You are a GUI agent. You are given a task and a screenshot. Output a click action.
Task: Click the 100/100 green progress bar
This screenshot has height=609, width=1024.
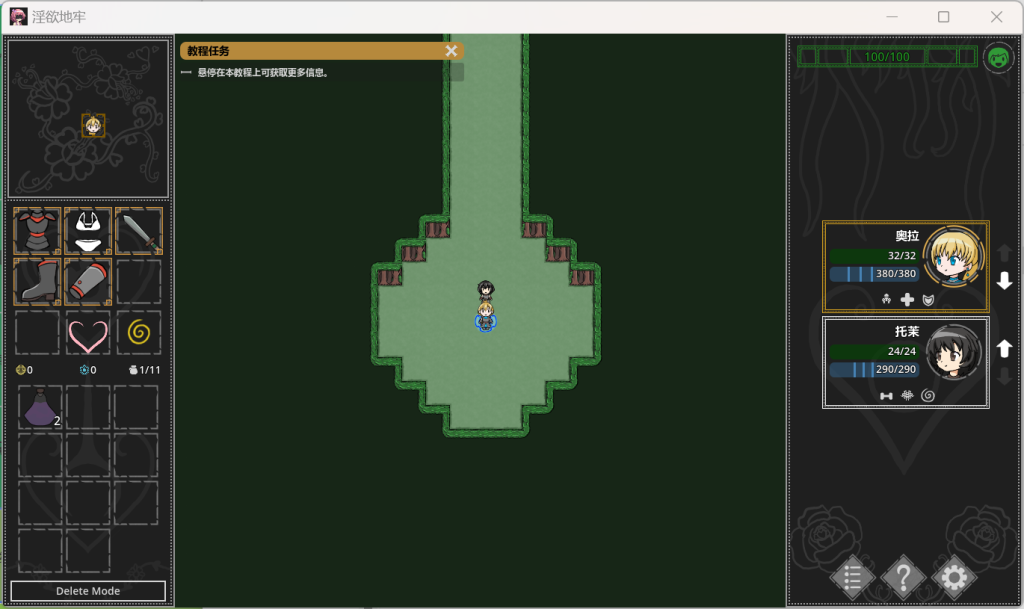click(x=887, y=57)
